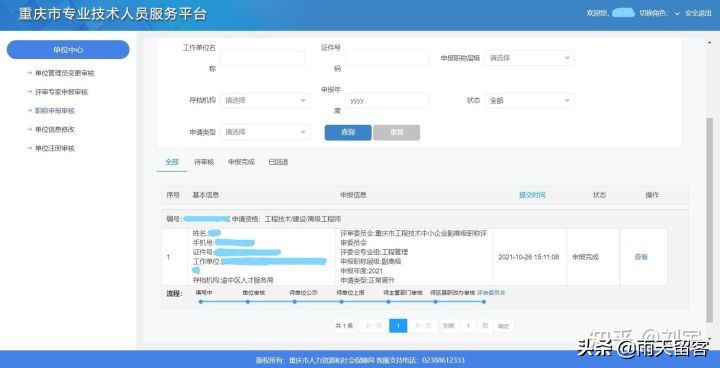
Task: Open the 申报职称层级 dropdown
Action: coord(529,58)
